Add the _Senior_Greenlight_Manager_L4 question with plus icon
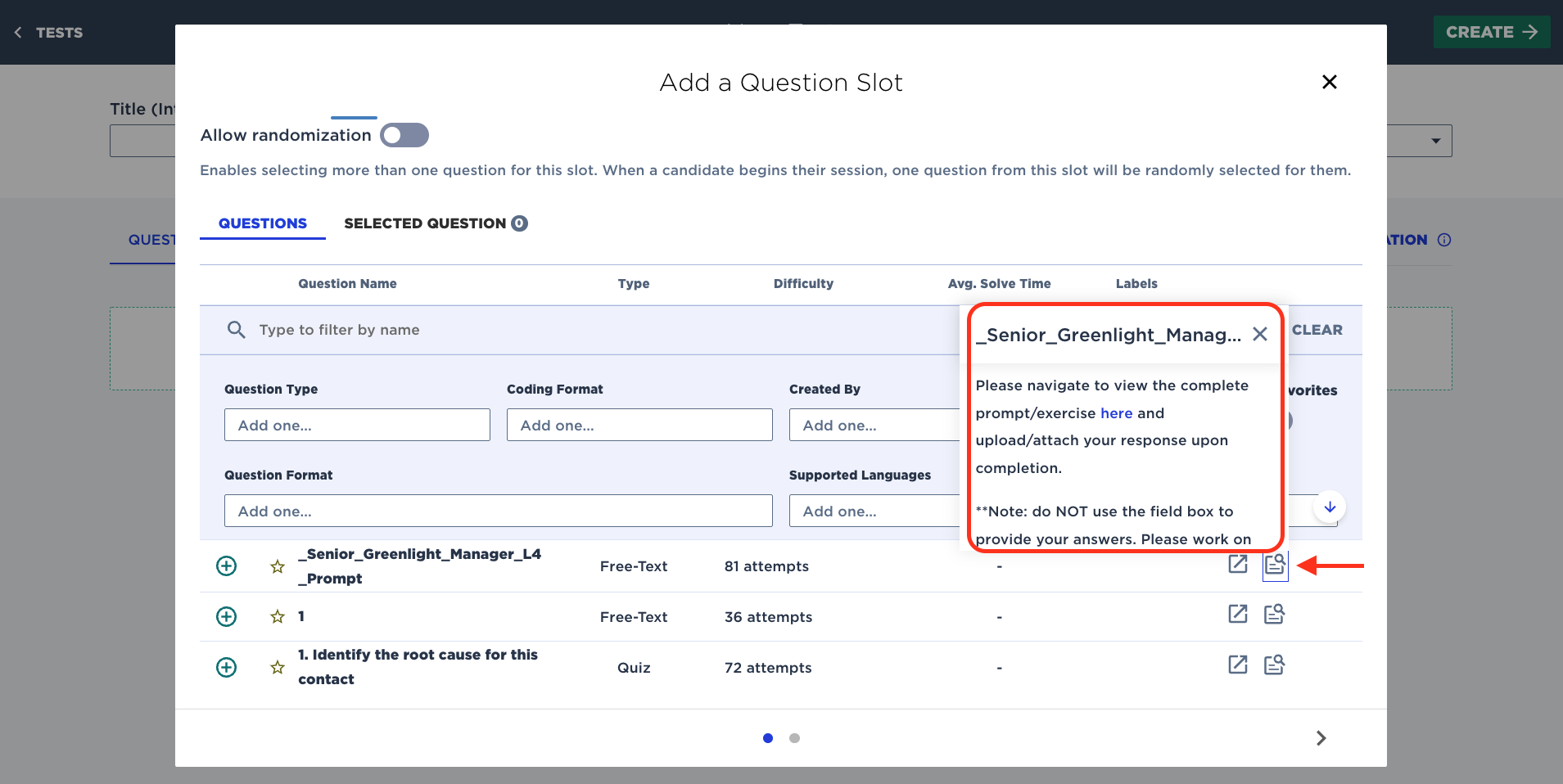 227,565
